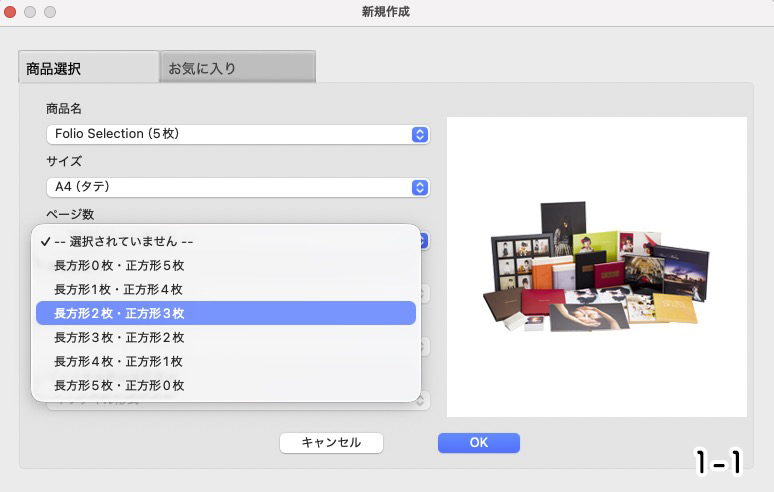Viewport: 774px width, 492px height.
Task: Switch to the 商品選択 tab
Action: click(x=88, y=68)
